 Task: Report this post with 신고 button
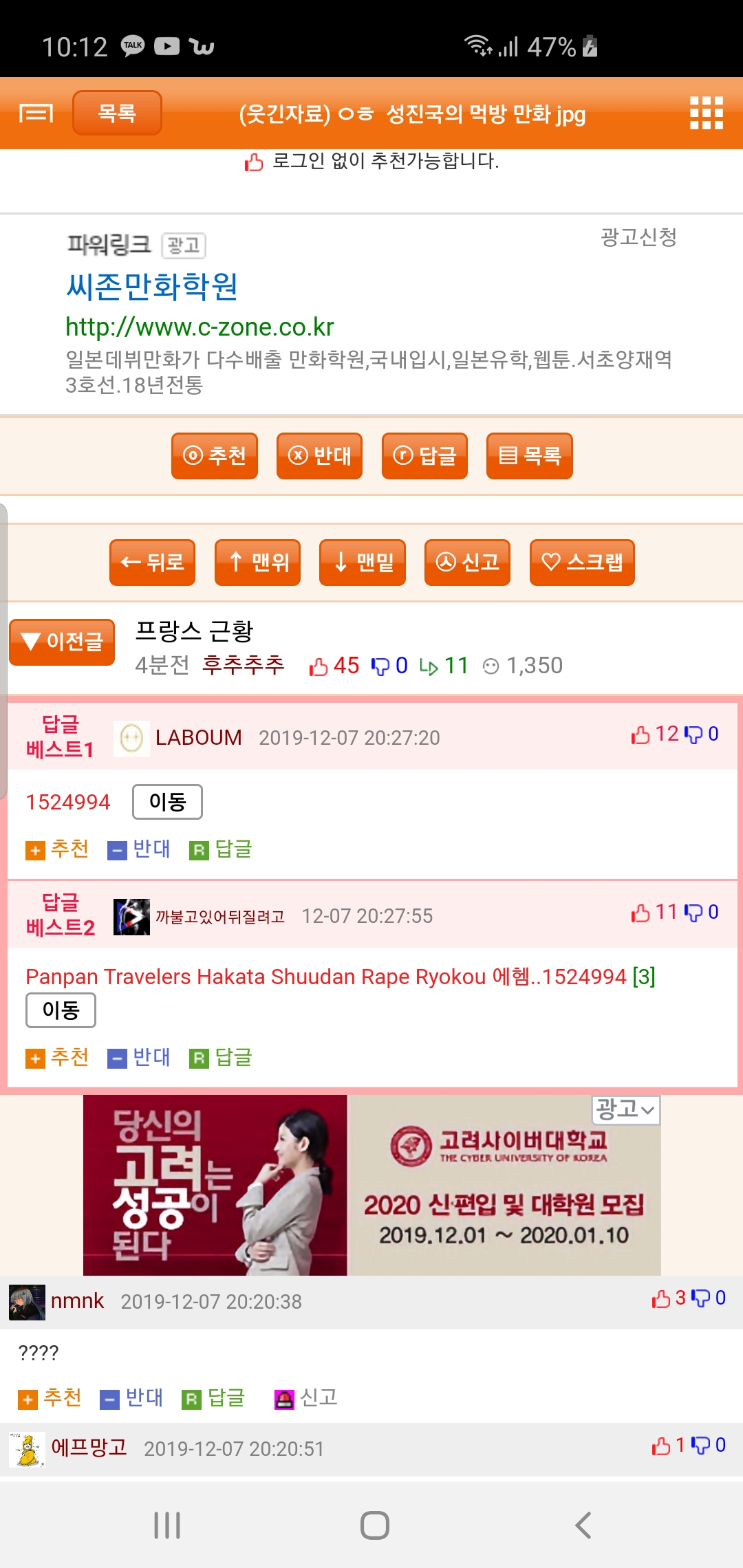(x=467, y=563)
